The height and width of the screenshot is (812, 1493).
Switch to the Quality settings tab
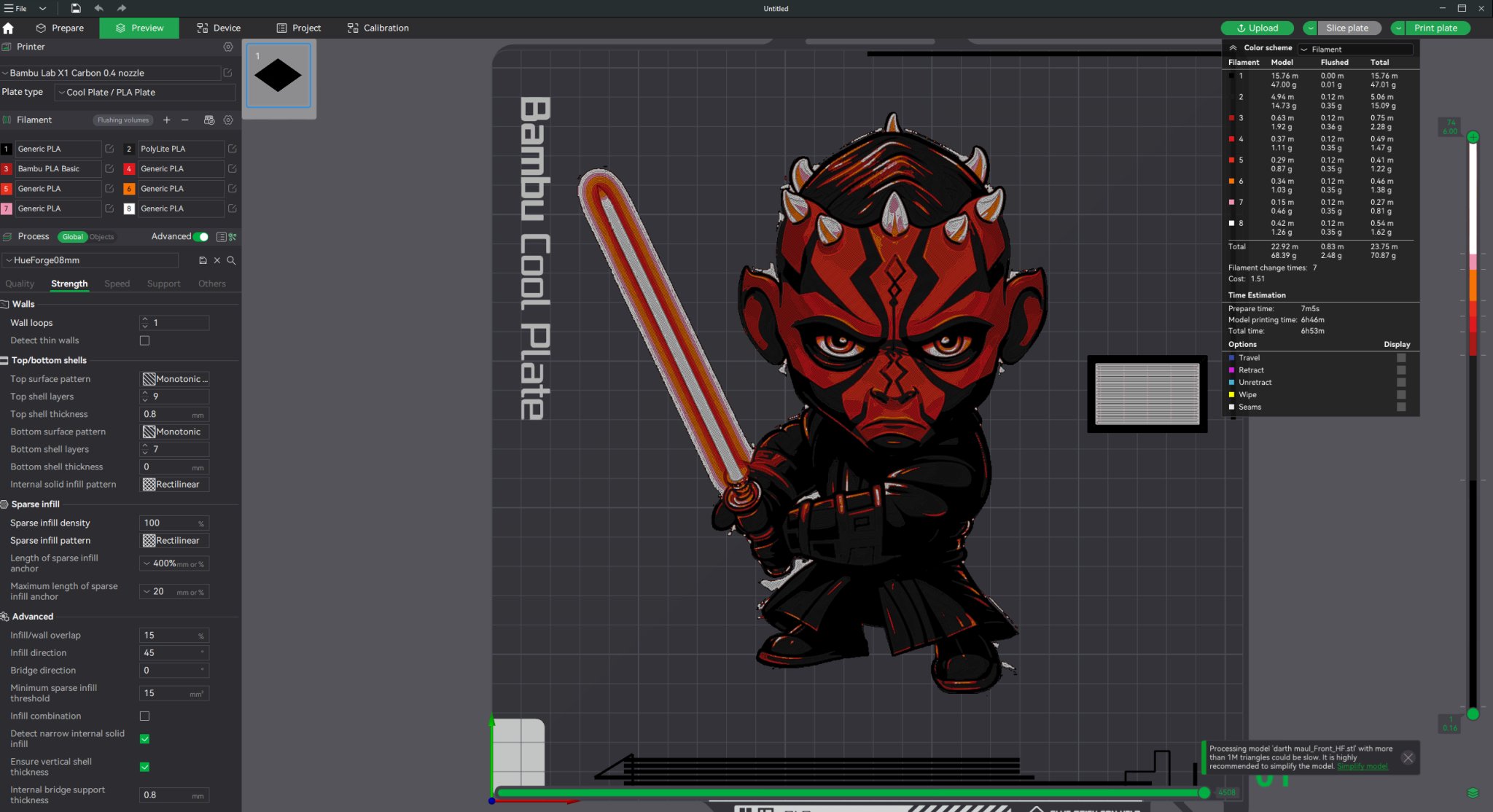tap(20, 284)
